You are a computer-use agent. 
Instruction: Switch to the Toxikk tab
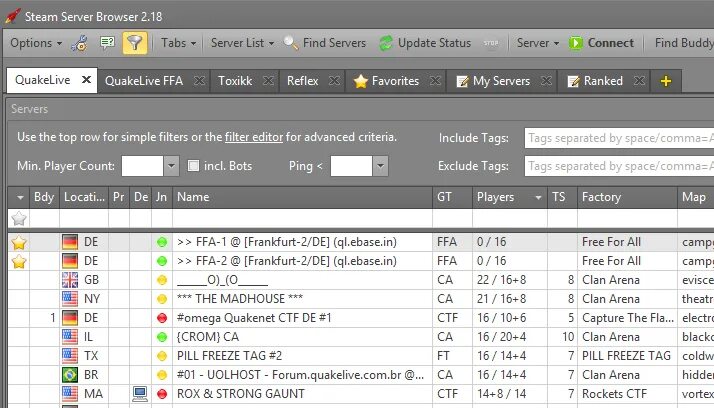point(235,81)
